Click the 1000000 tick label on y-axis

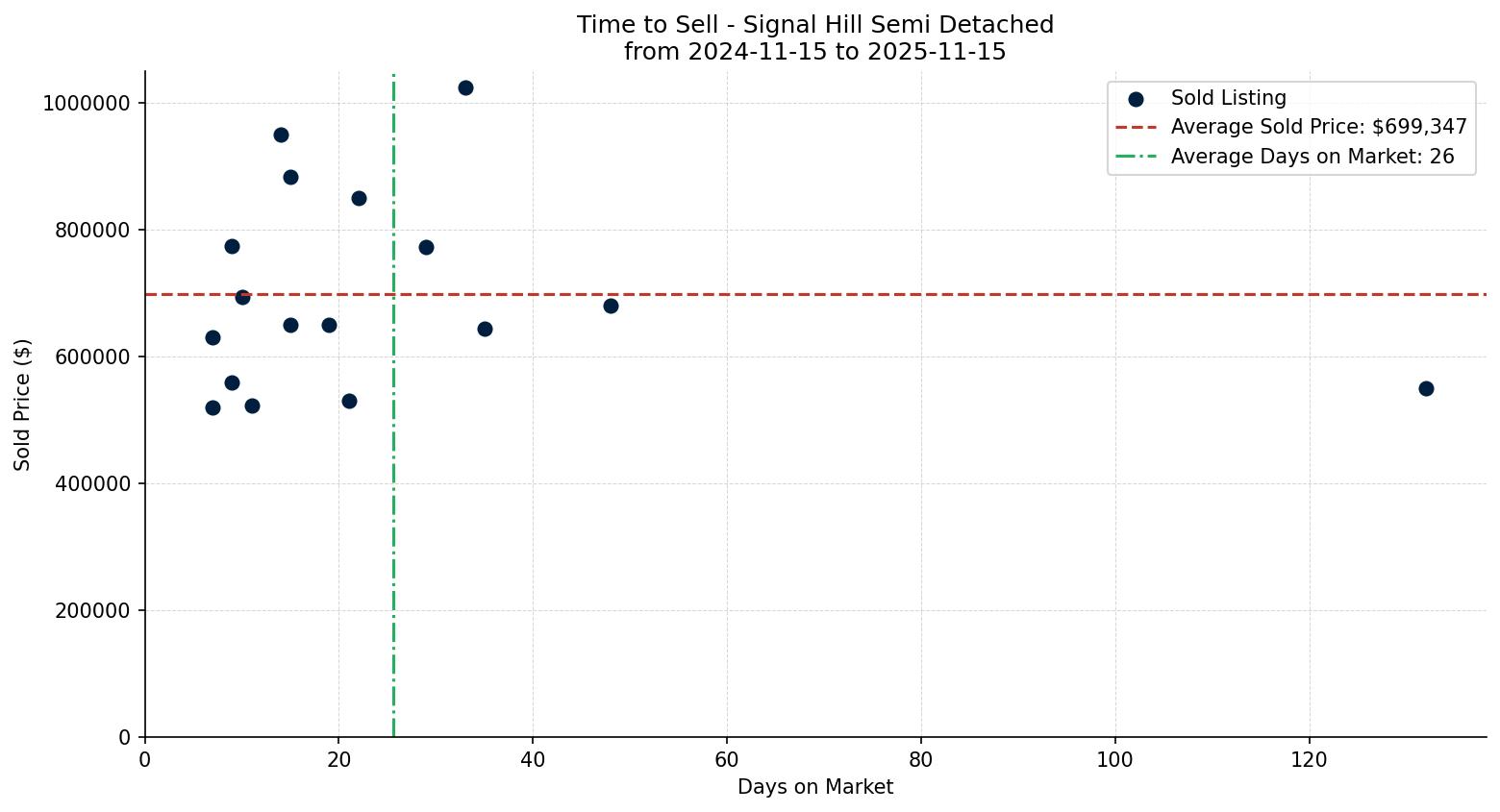tap(87, 104)
